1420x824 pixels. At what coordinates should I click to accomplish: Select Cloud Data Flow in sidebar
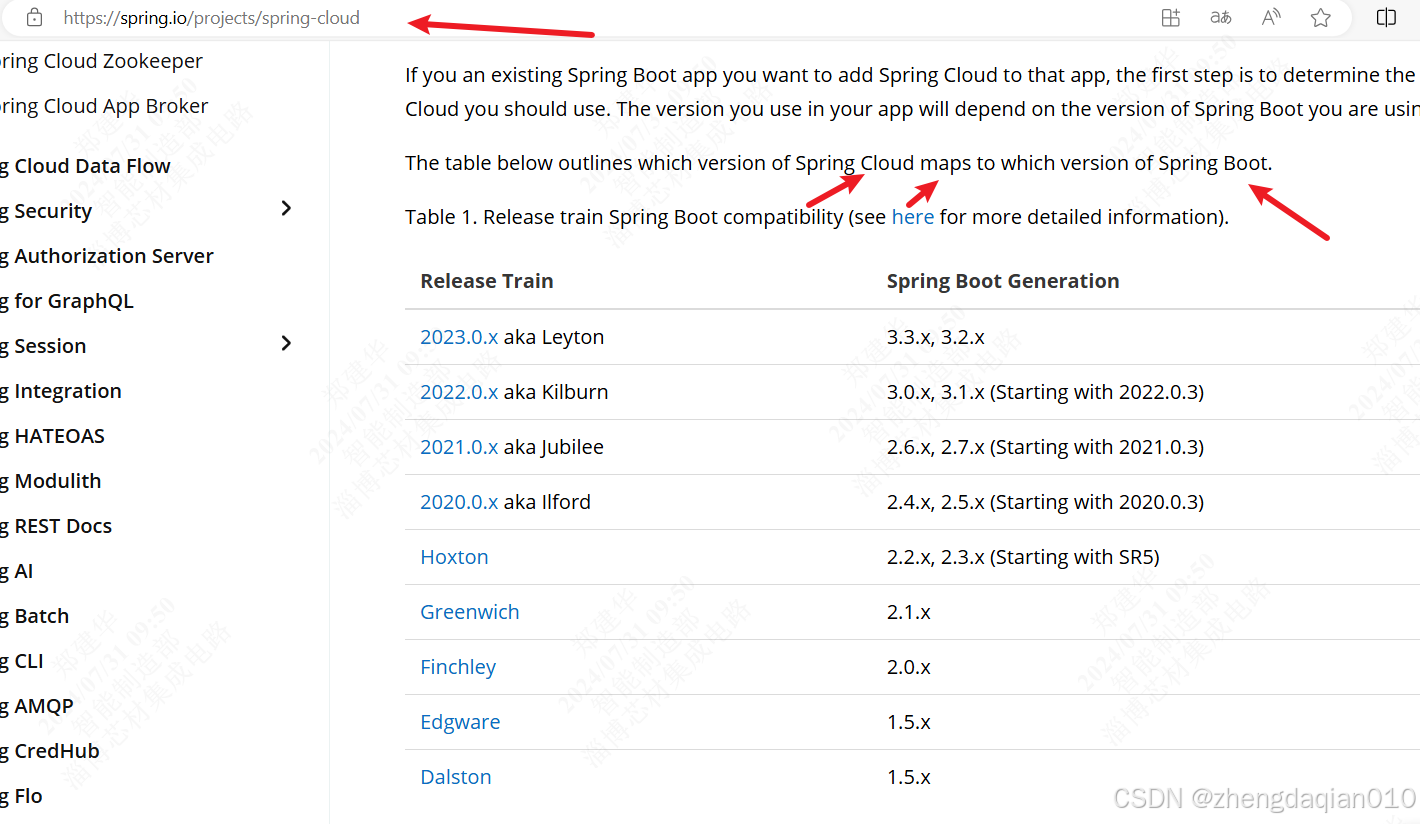(x=85, y=166)
